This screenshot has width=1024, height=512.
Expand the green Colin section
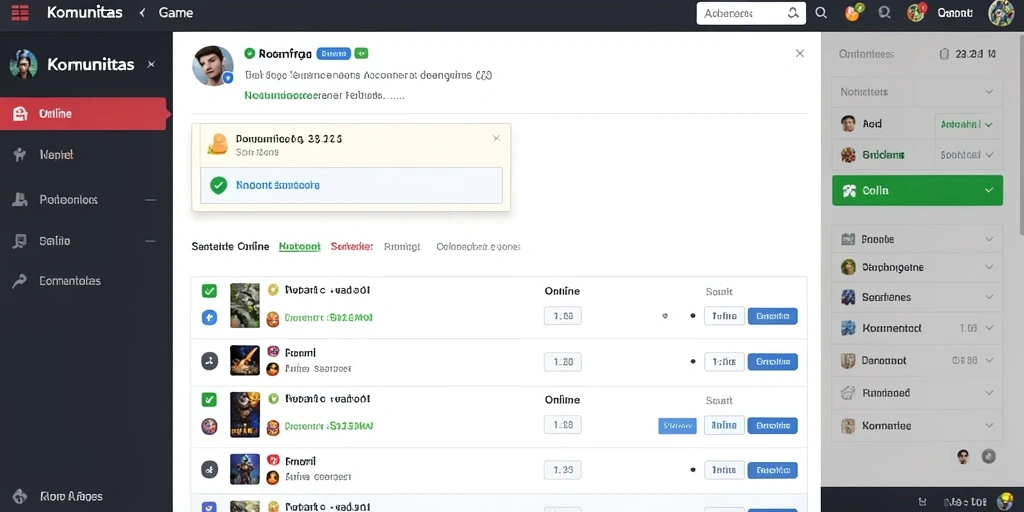coord(918,191)
